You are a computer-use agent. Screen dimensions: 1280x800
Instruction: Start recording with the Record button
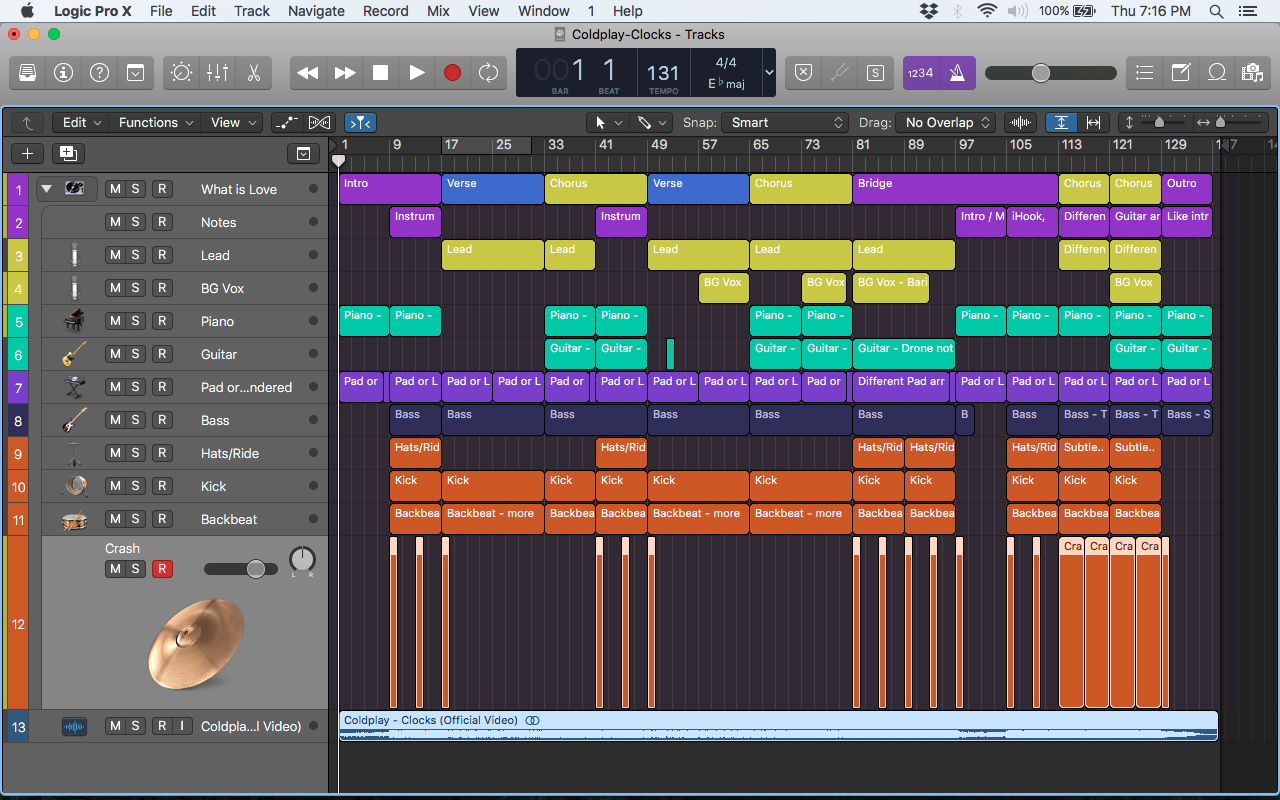[453, 73]
